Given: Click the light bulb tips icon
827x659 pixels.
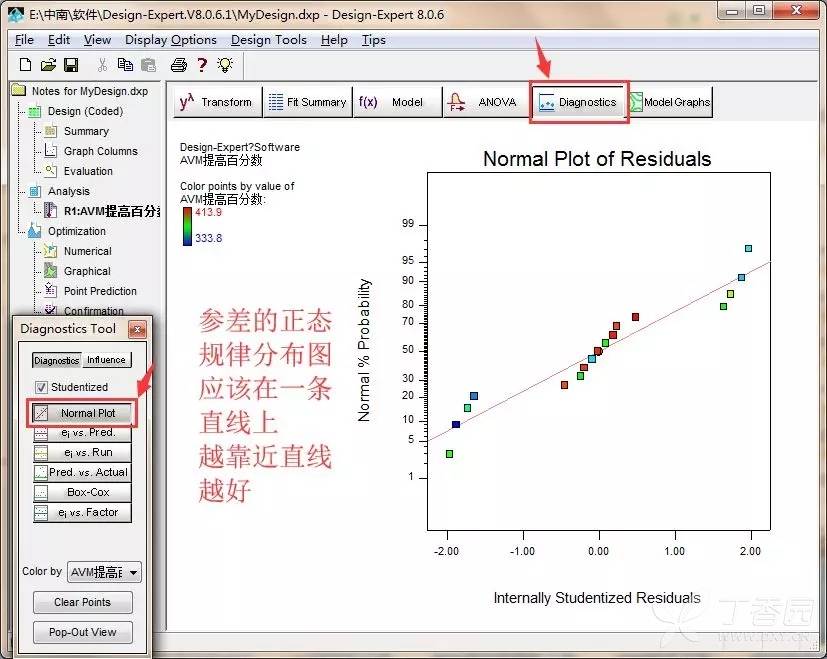Looking at the screenshot, I should (225, 64).
